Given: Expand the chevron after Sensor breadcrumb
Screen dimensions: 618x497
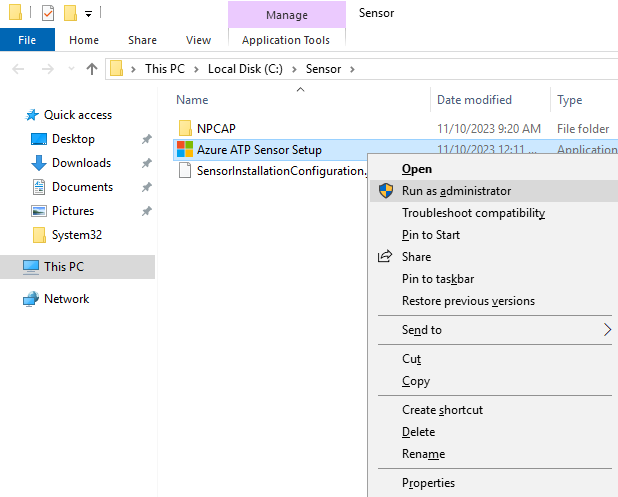Looking at the screenshot, I should point(352,70).
